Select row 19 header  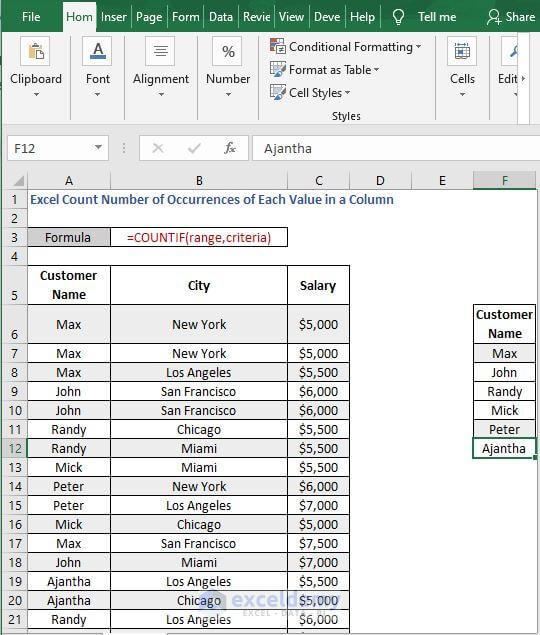(x=15, y=582)
